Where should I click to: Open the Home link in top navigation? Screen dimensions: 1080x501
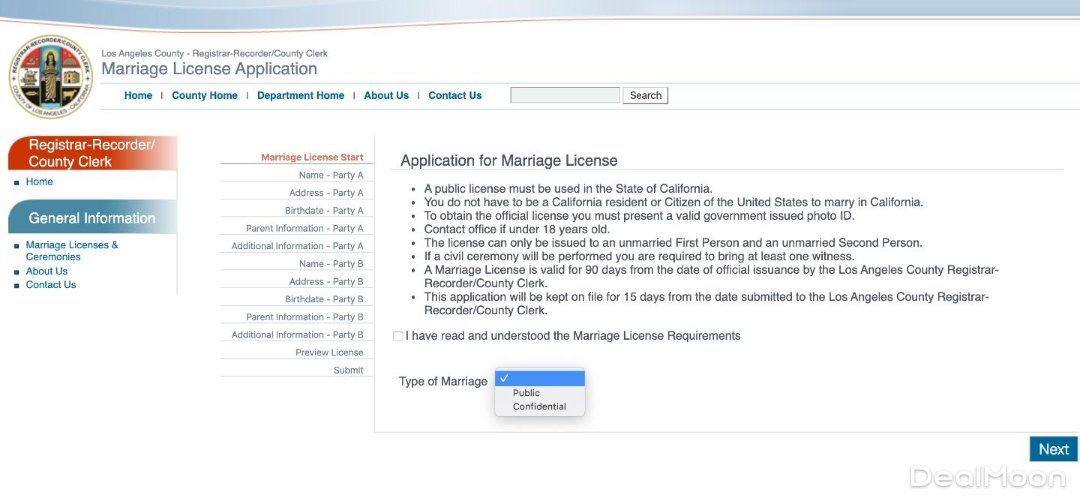pos(138,96)
